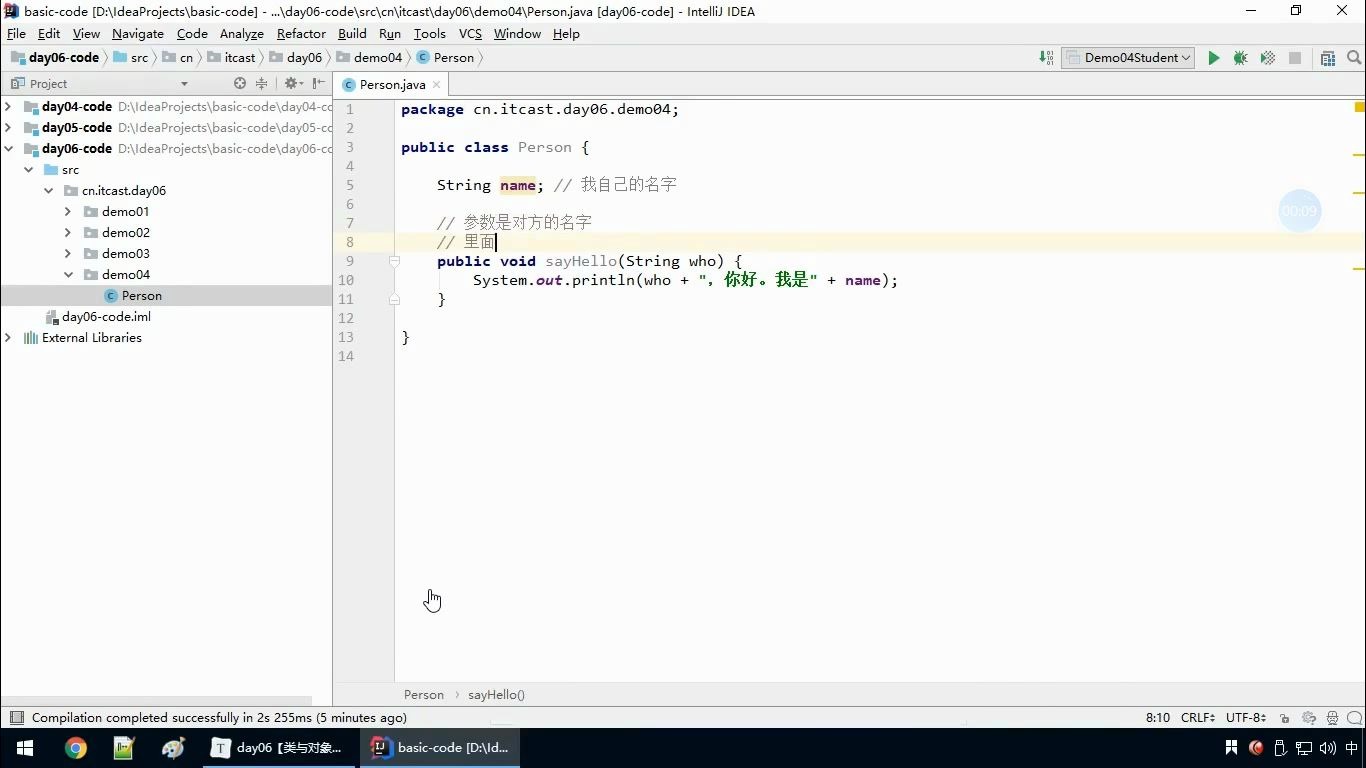Close the Person.java editor tab
The width and height of the screenshot is (1366, 768).
[436, 85]
